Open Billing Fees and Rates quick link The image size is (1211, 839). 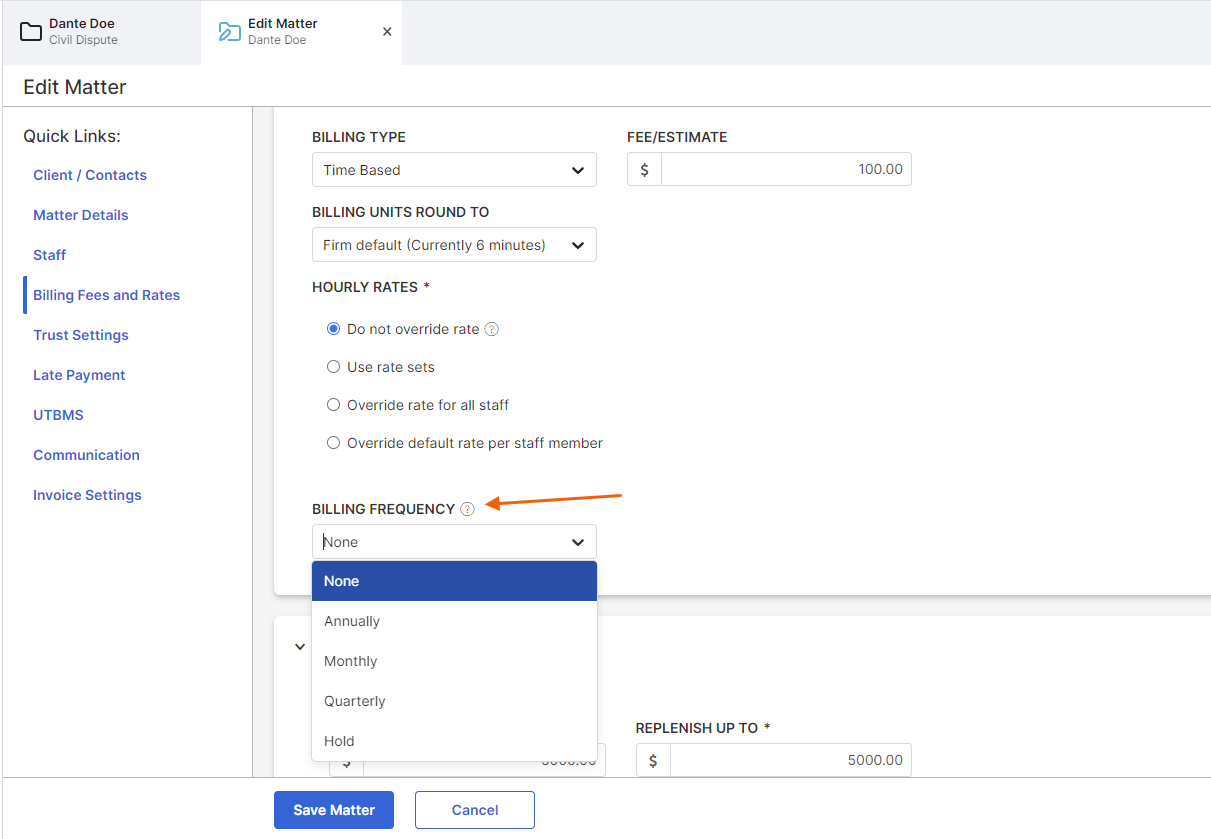click(x=107, y=295)
